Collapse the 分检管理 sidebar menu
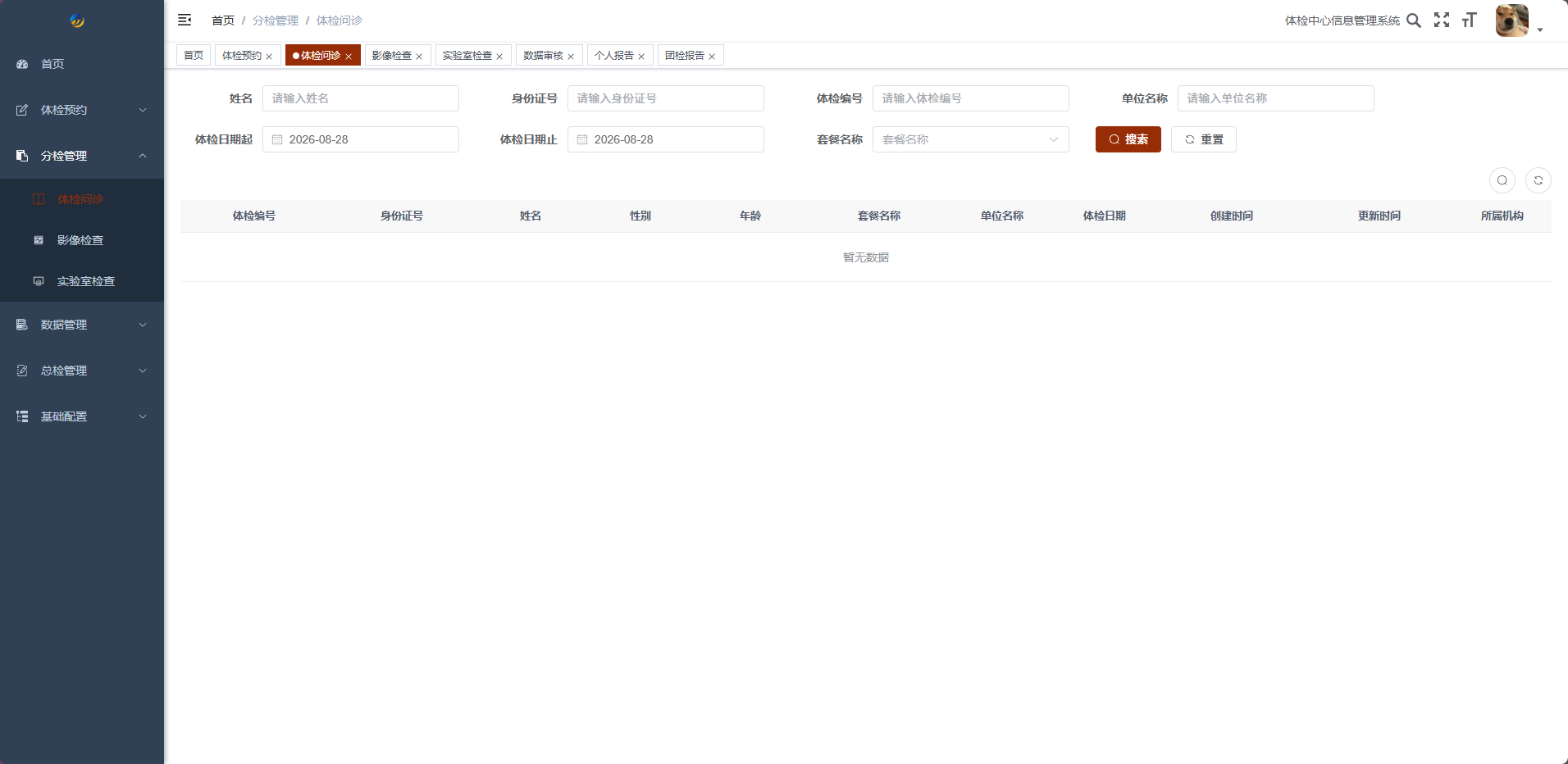1568x764 pixels. coord(82,156)
